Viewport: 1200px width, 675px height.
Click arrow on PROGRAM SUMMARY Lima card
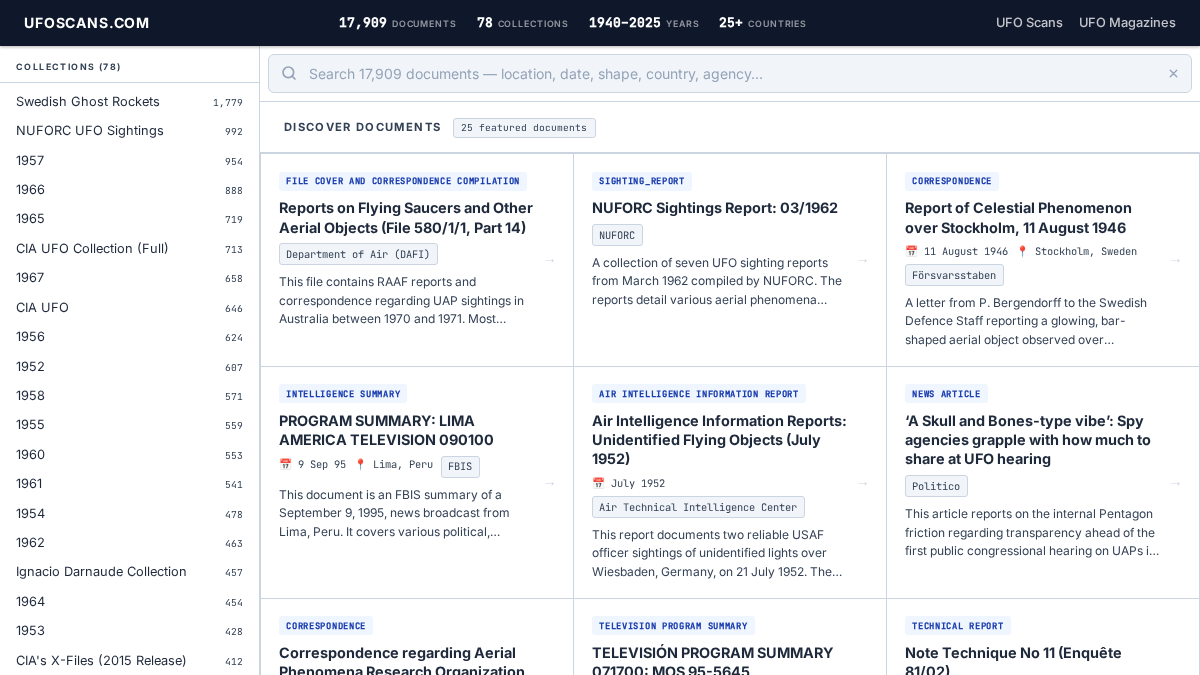(x=549, y=483)
